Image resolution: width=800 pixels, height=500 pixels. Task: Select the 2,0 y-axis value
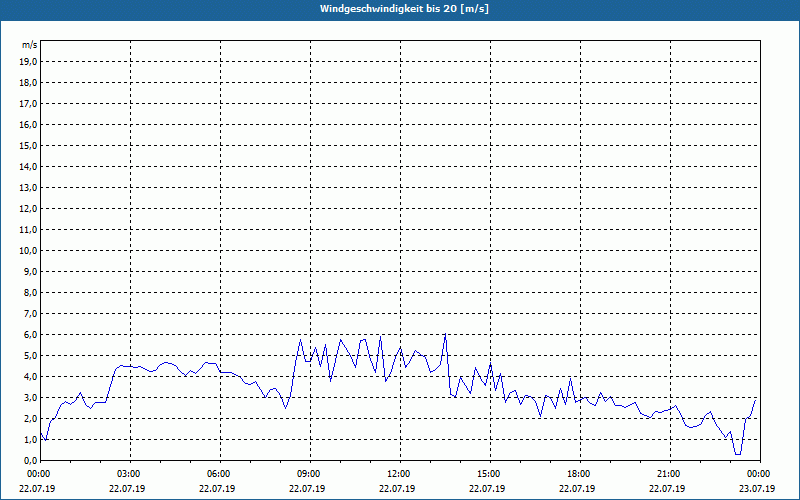[30, 418]
